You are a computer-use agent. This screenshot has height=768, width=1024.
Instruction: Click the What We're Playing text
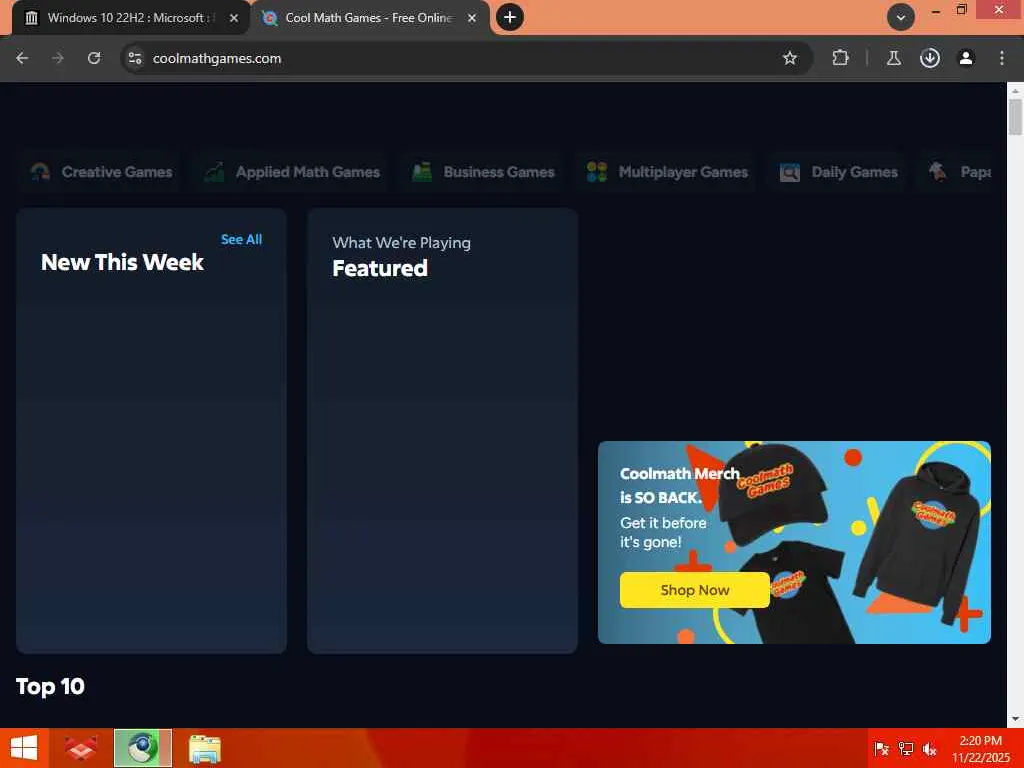pos(402,243)
